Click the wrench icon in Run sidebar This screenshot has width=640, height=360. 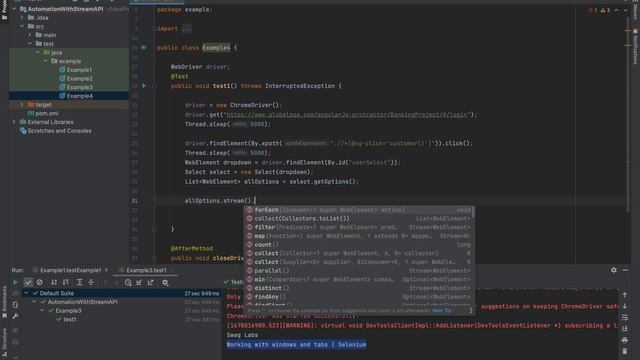coord(15,316)
